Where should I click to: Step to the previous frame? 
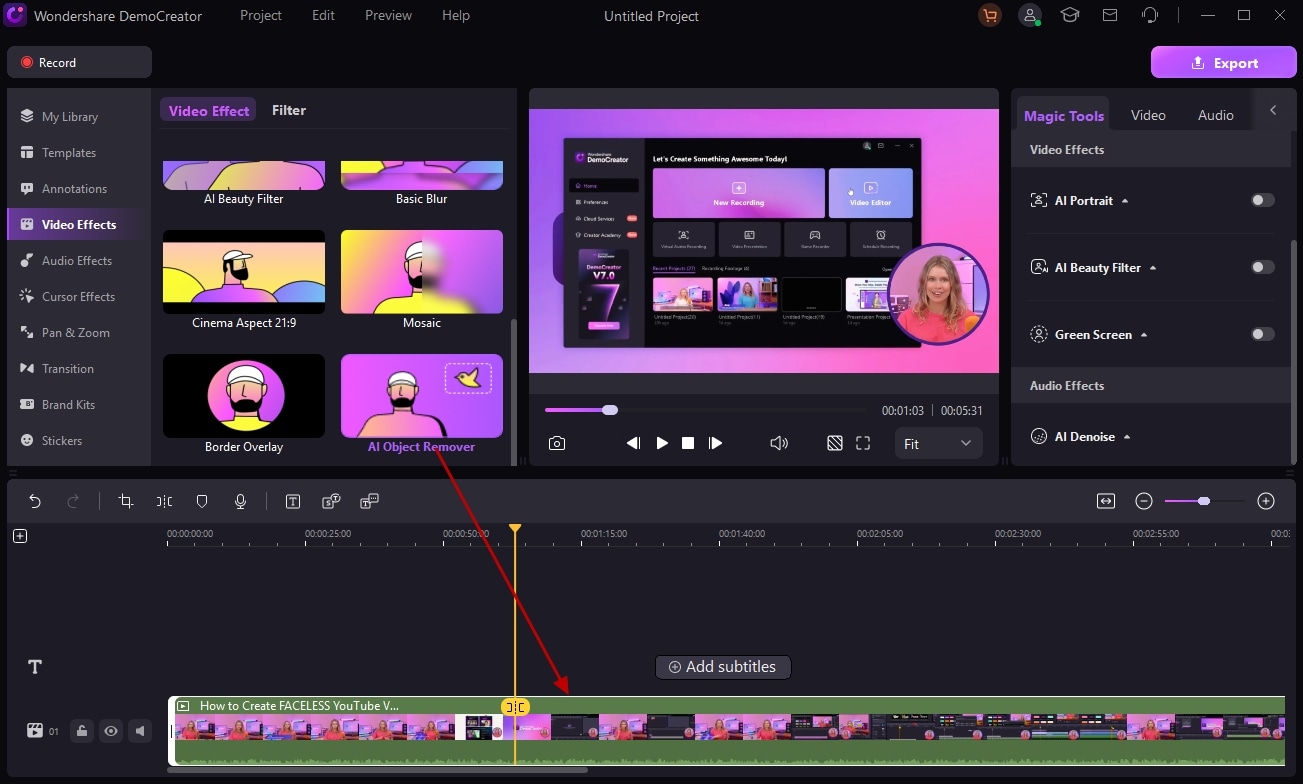click(x=633, y=443)
